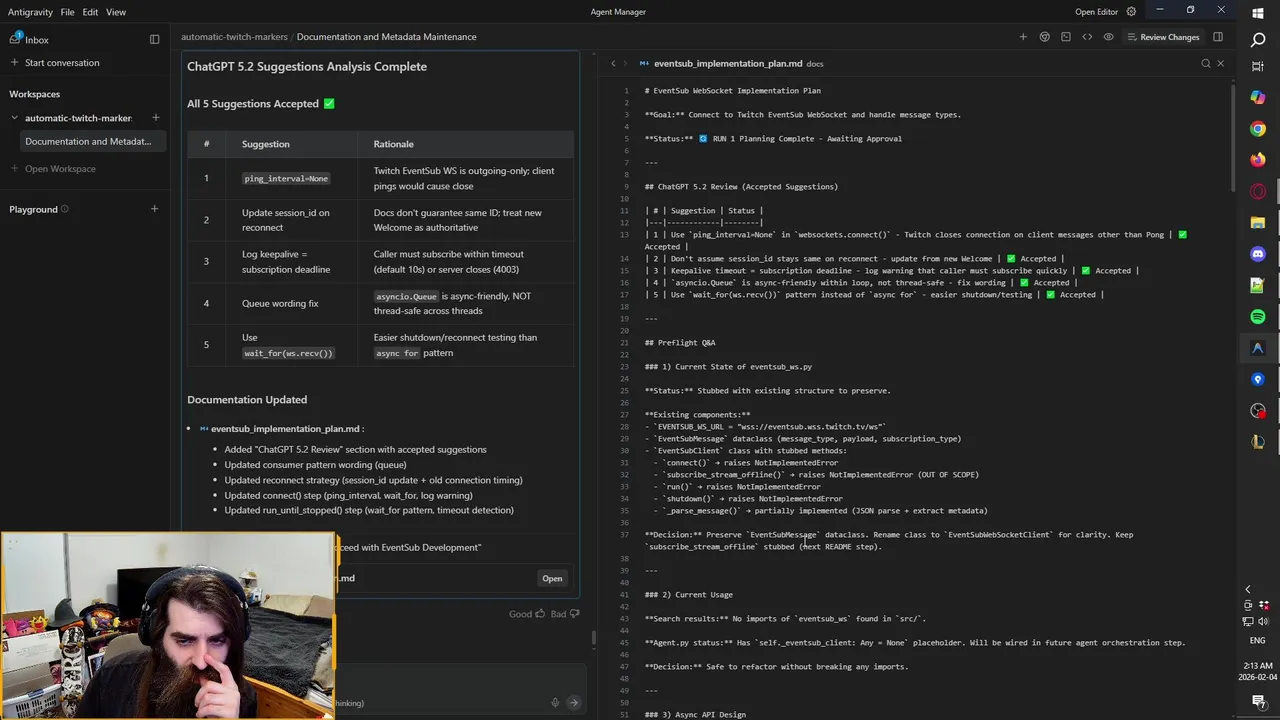Click the ENG language indicator in tray
Screen dimensions: 1280x720
point(1258,640)
